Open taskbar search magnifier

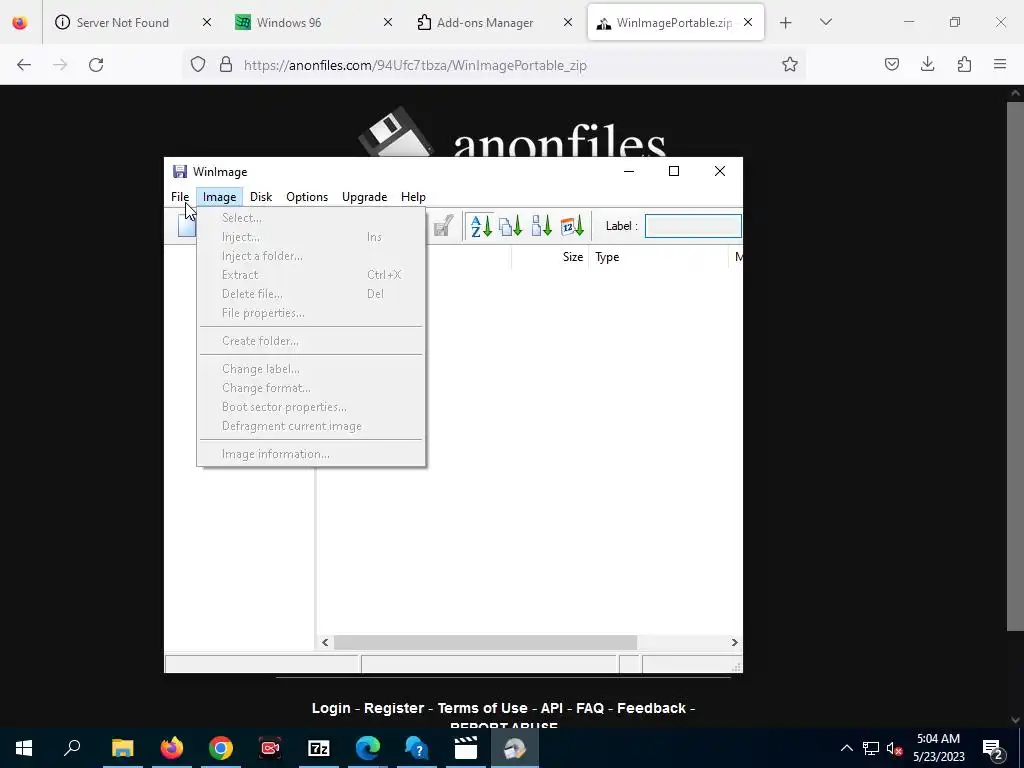72,748
